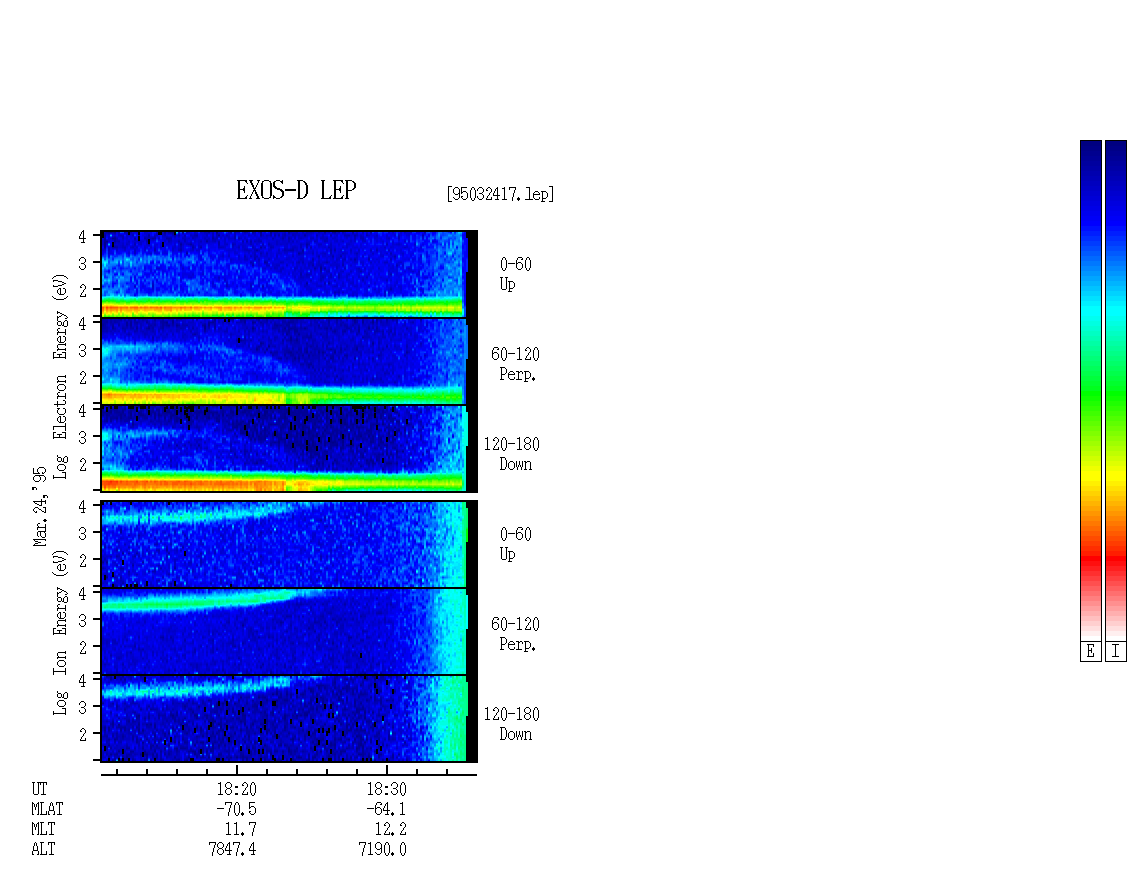Viewport: 1130px width, 875px height.
Task: Click the 18:30 tick on time axis
Action: tap(387, 770)
